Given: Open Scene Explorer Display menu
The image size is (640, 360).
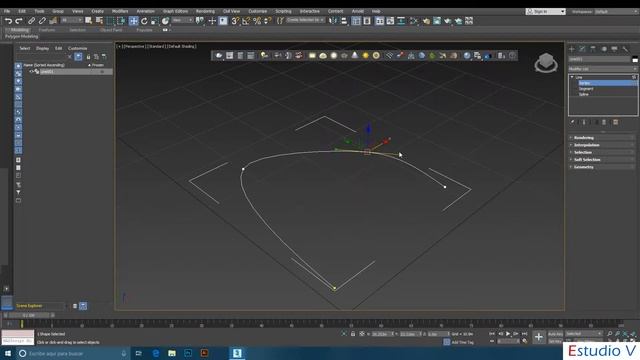Looking at the screenshot, I should 42,48.
